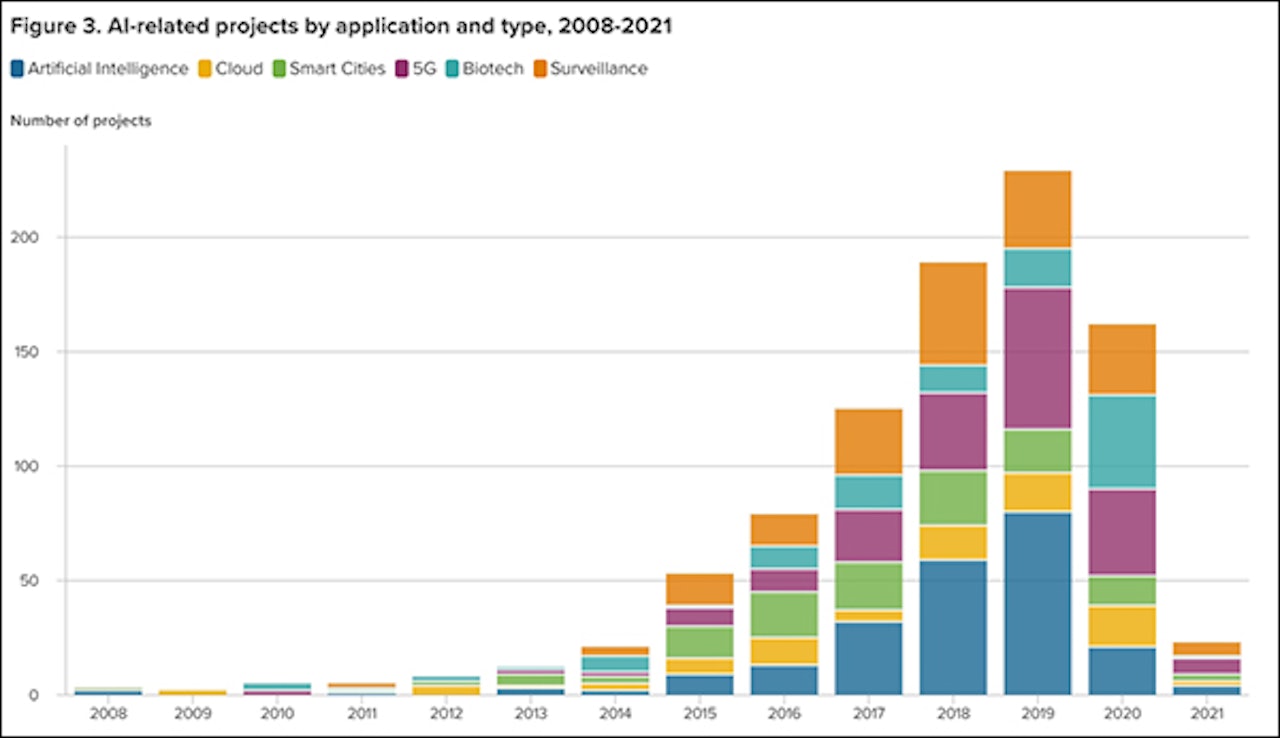The image size is (1280, 738).
Task: Click the blue Artificial Intelligence legend swatch
Action: pos(18,69)
